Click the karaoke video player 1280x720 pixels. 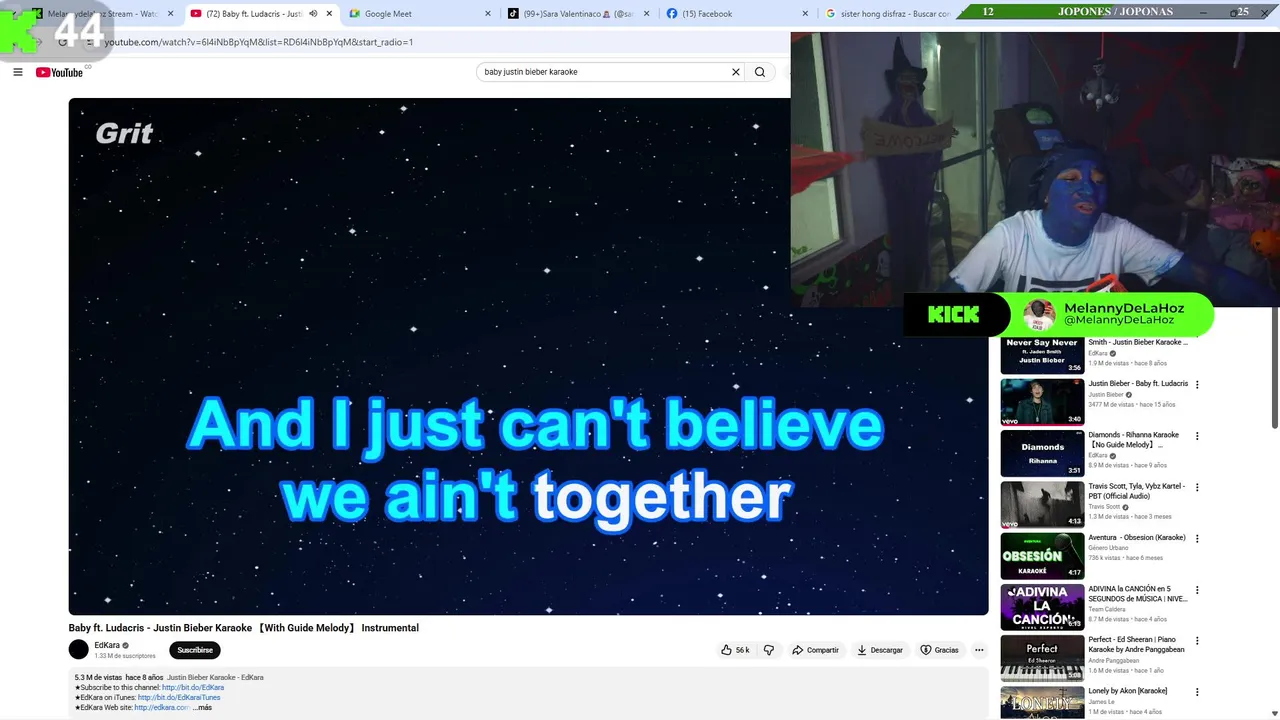tap(528, 356)
